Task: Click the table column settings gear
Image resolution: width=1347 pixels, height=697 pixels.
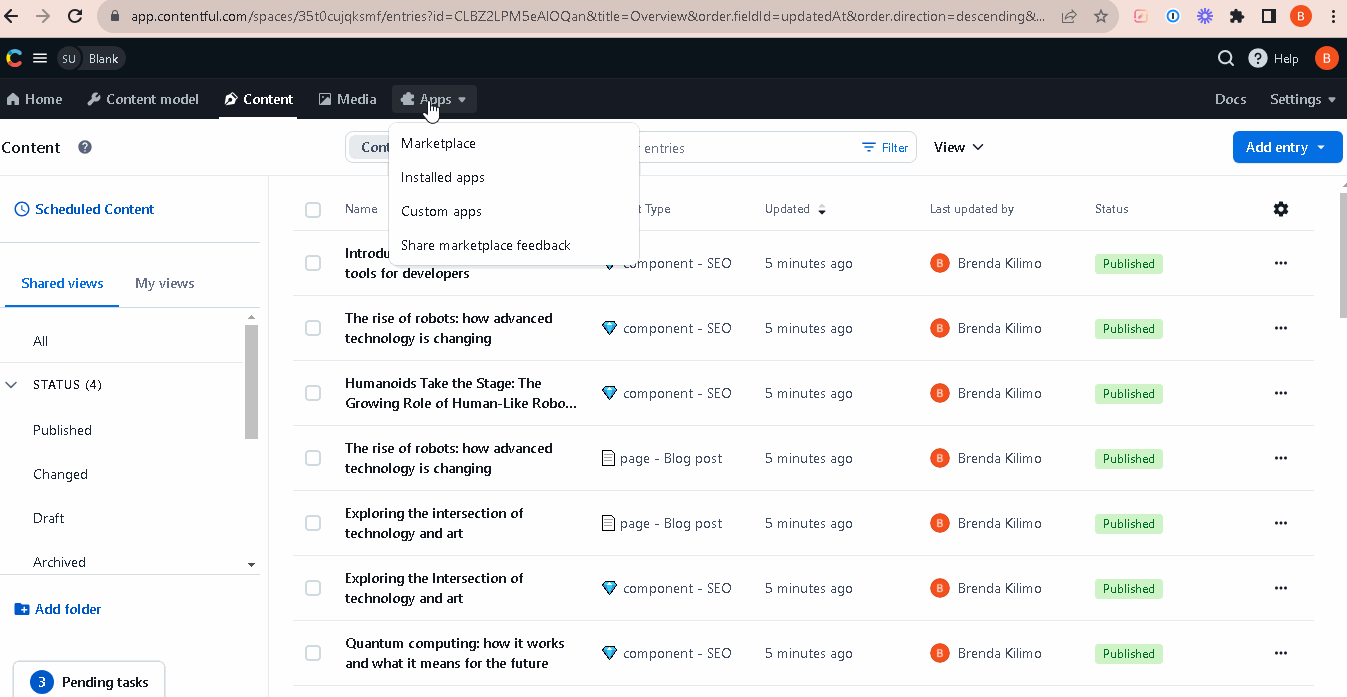Action: [x=1281, y=209]
